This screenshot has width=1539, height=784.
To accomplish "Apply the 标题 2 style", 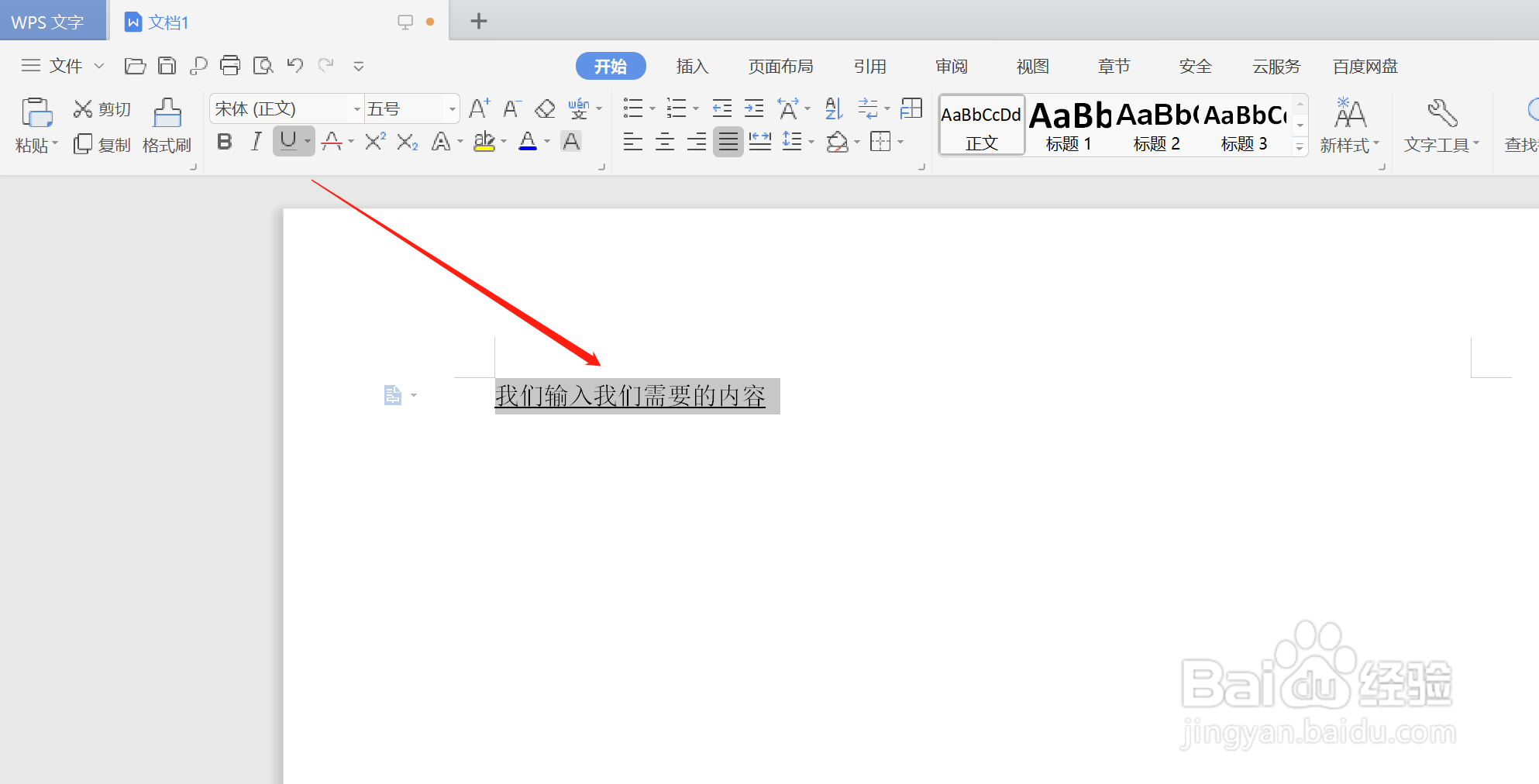I will (x=1157, y=126).
